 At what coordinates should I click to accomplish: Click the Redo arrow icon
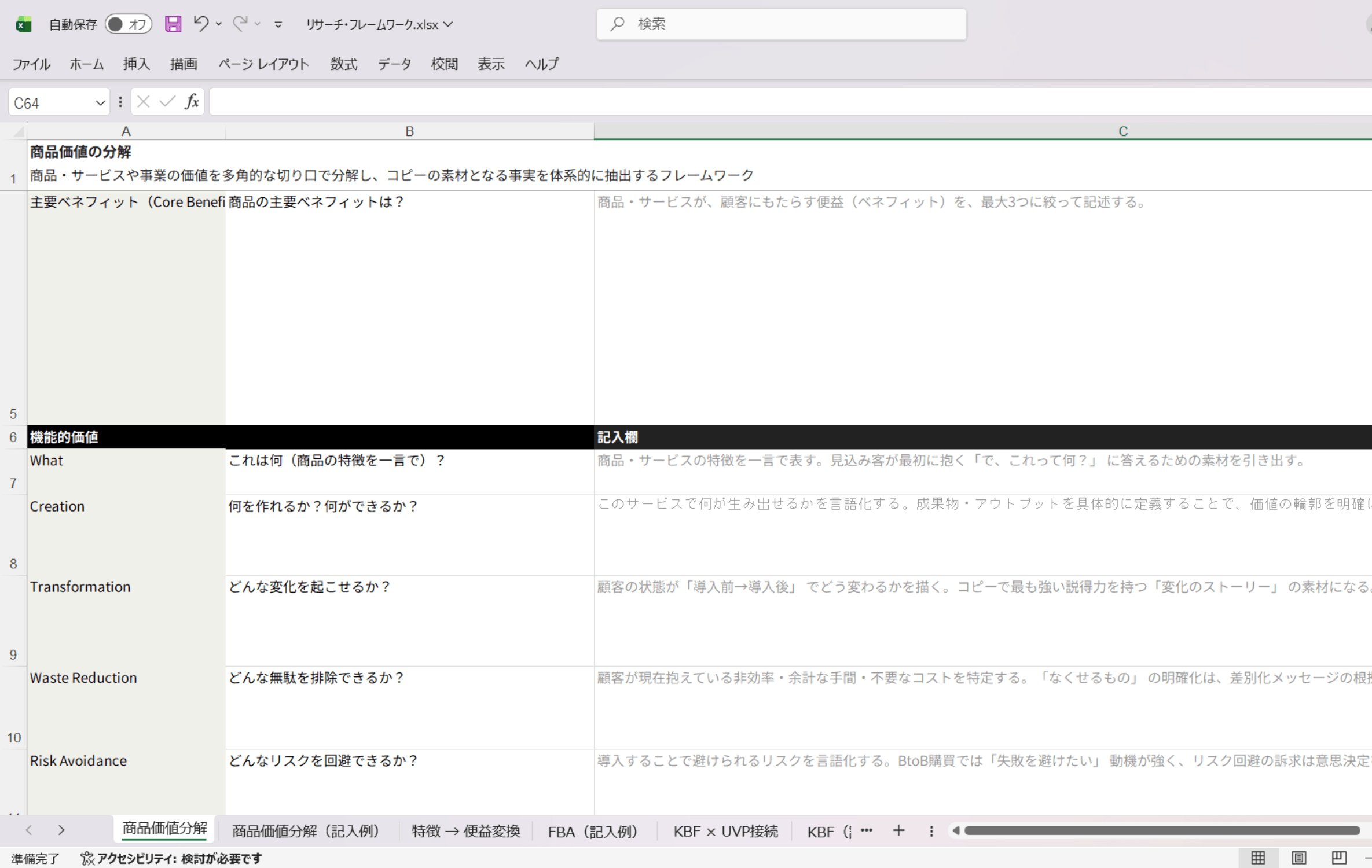[x=240, y=24]
